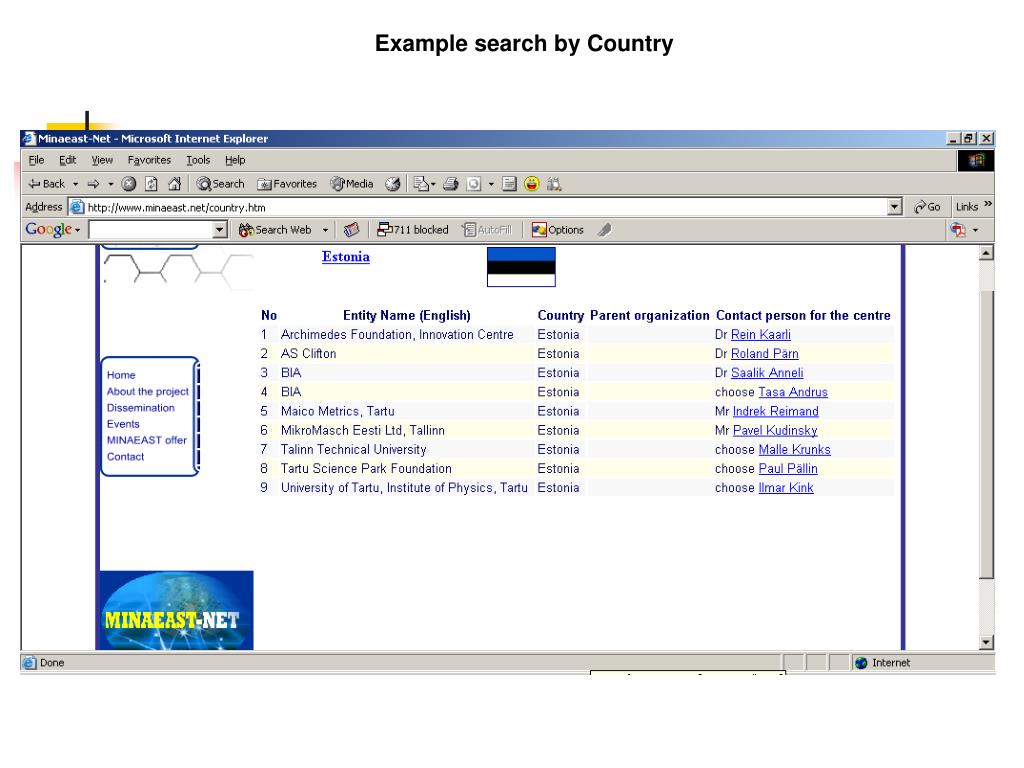This screenshot has width=1024, height=768.
Task: Click the scroll up arrow of the page scrollbar
Action: (987, 253)
